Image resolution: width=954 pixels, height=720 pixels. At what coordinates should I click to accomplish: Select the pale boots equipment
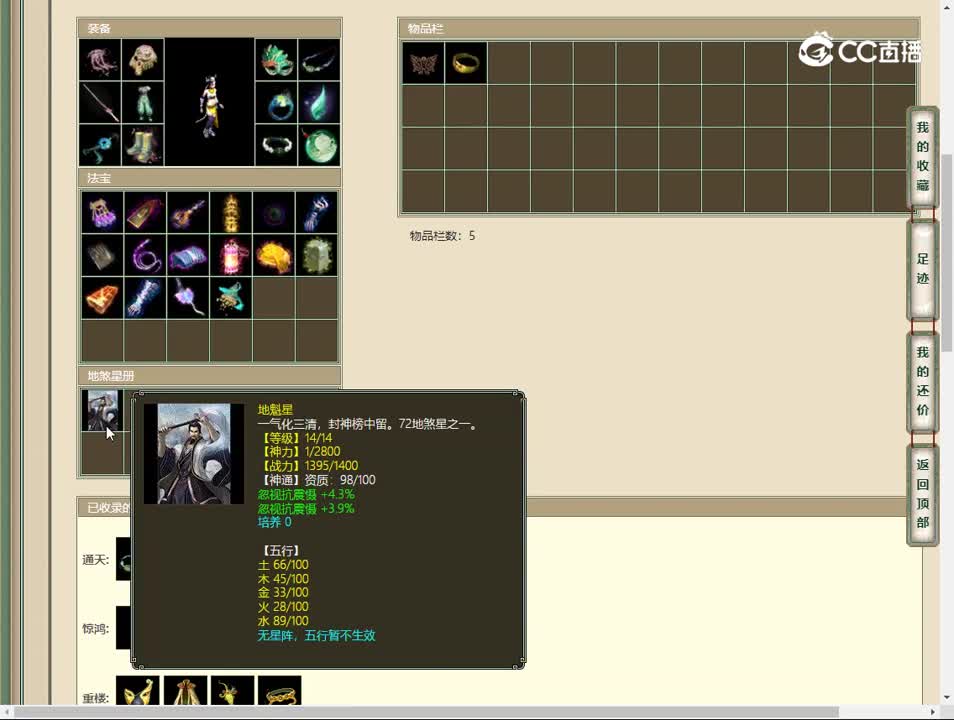[x=142, y=145]
